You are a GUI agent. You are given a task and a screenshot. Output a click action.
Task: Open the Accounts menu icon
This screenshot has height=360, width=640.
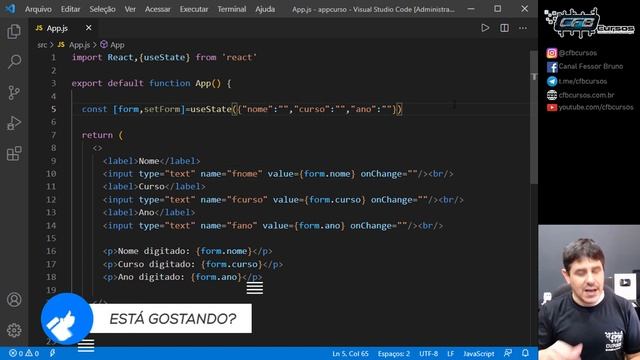tap(14, 300)
